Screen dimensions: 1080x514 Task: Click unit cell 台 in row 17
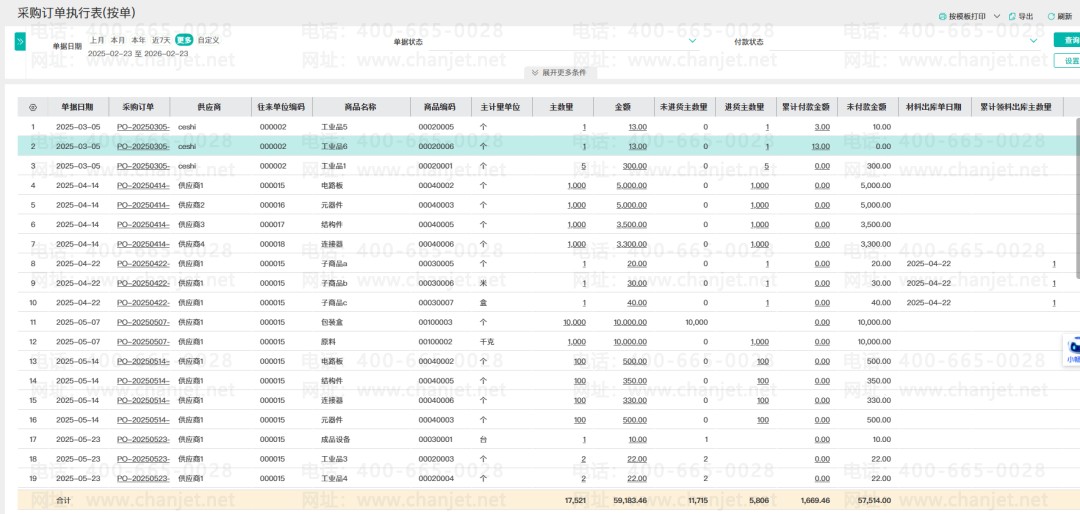tap(483, 440)
